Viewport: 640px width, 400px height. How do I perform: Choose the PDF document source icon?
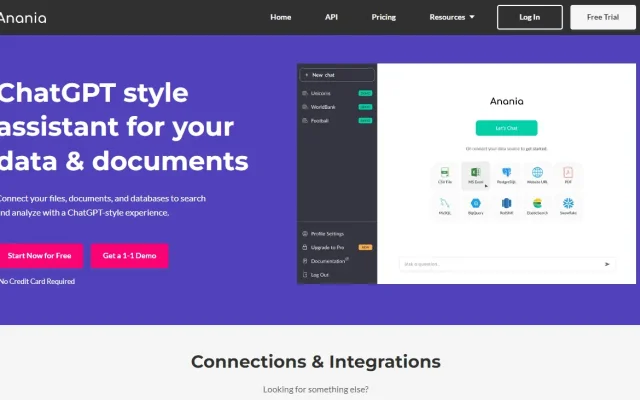point(568,172)
